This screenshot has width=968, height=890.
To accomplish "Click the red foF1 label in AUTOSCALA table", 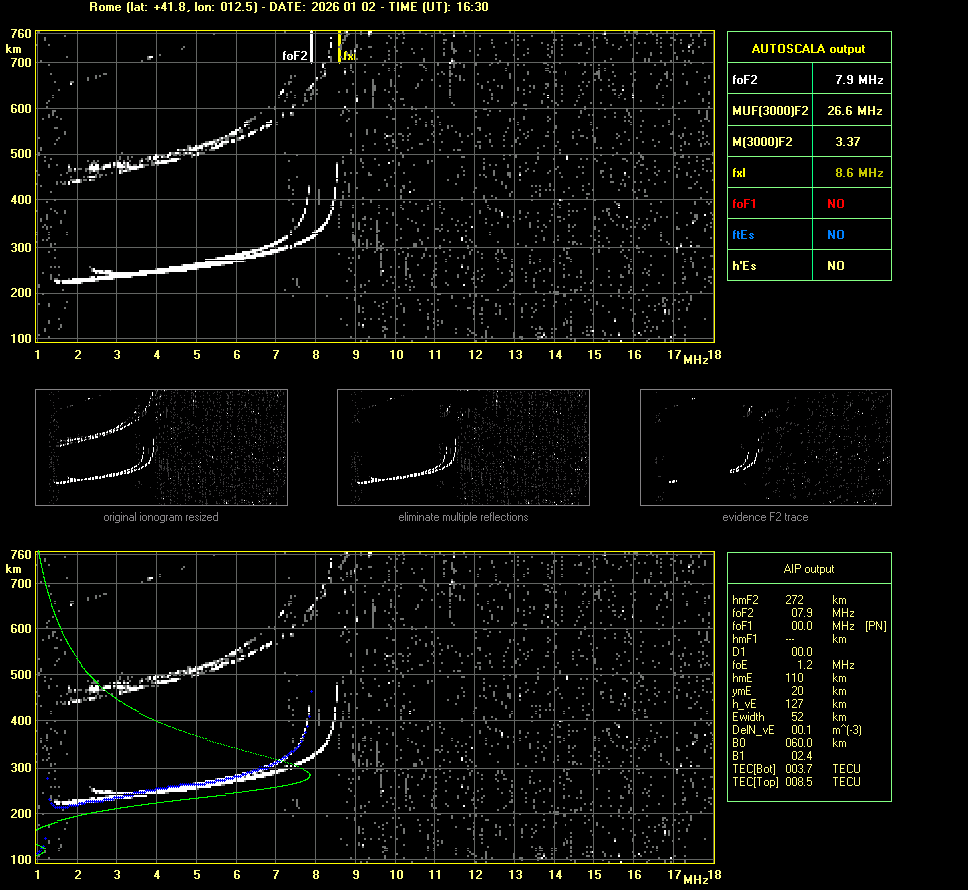I will tap(744, 203).
